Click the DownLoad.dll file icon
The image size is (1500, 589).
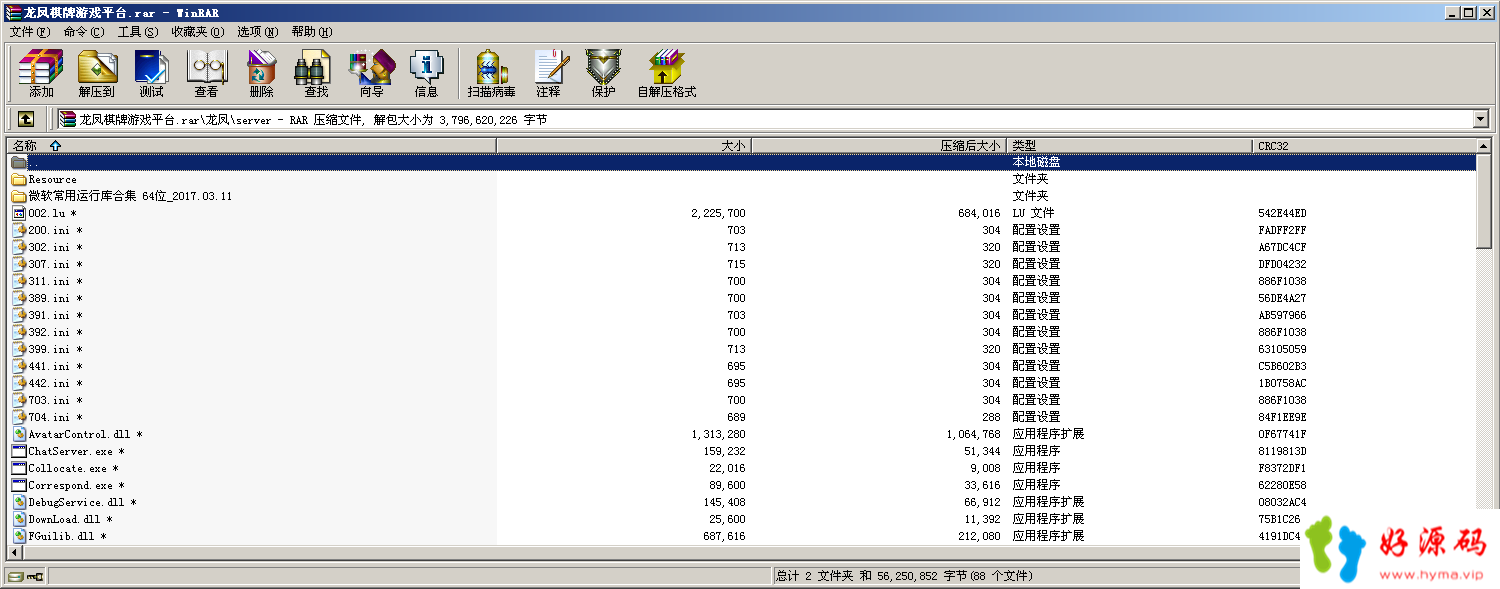tap(19, 519)
